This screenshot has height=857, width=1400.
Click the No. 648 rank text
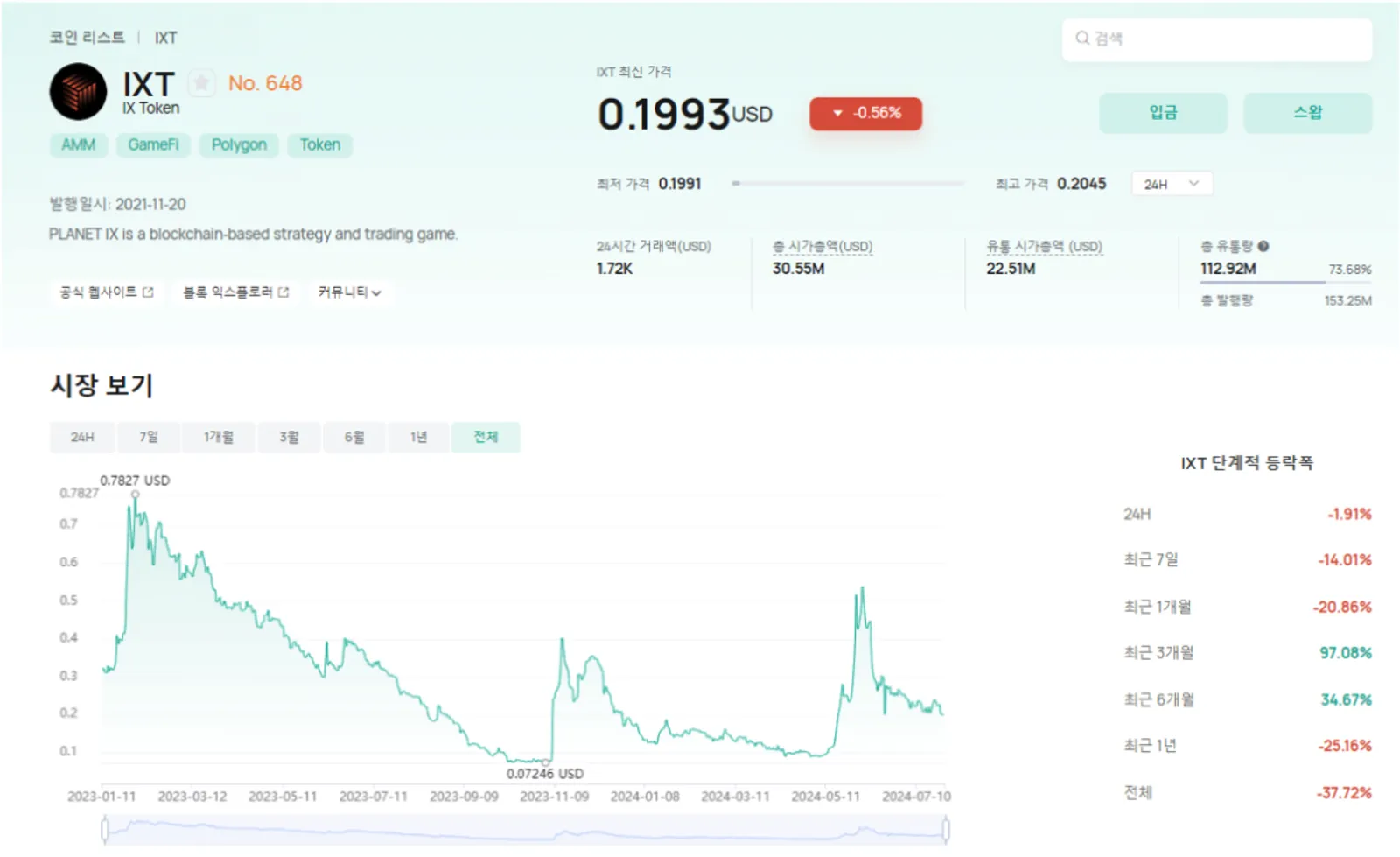(x=265, y=83)
